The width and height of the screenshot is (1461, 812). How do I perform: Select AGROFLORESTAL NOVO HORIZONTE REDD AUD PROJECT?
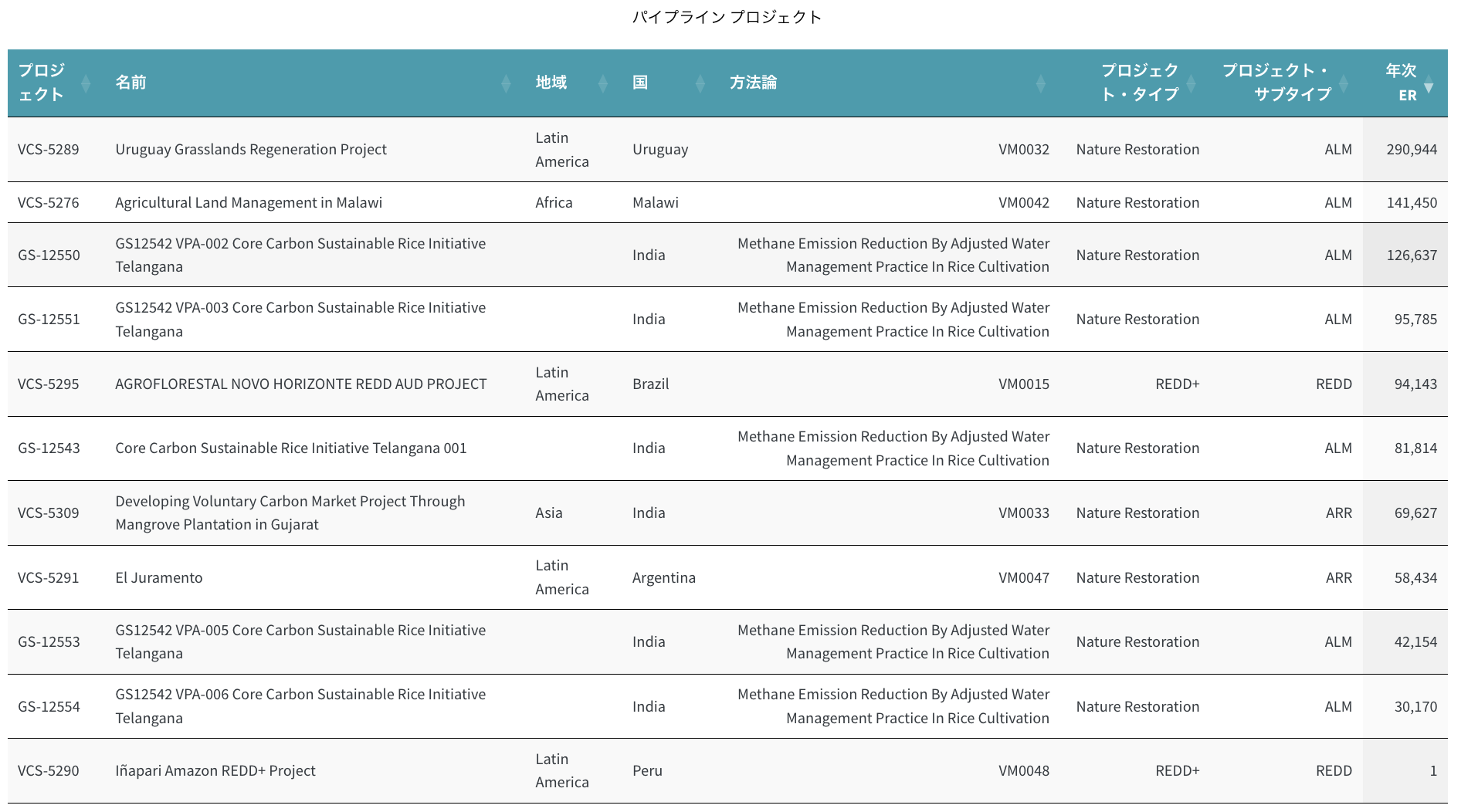tap(300, 384)
